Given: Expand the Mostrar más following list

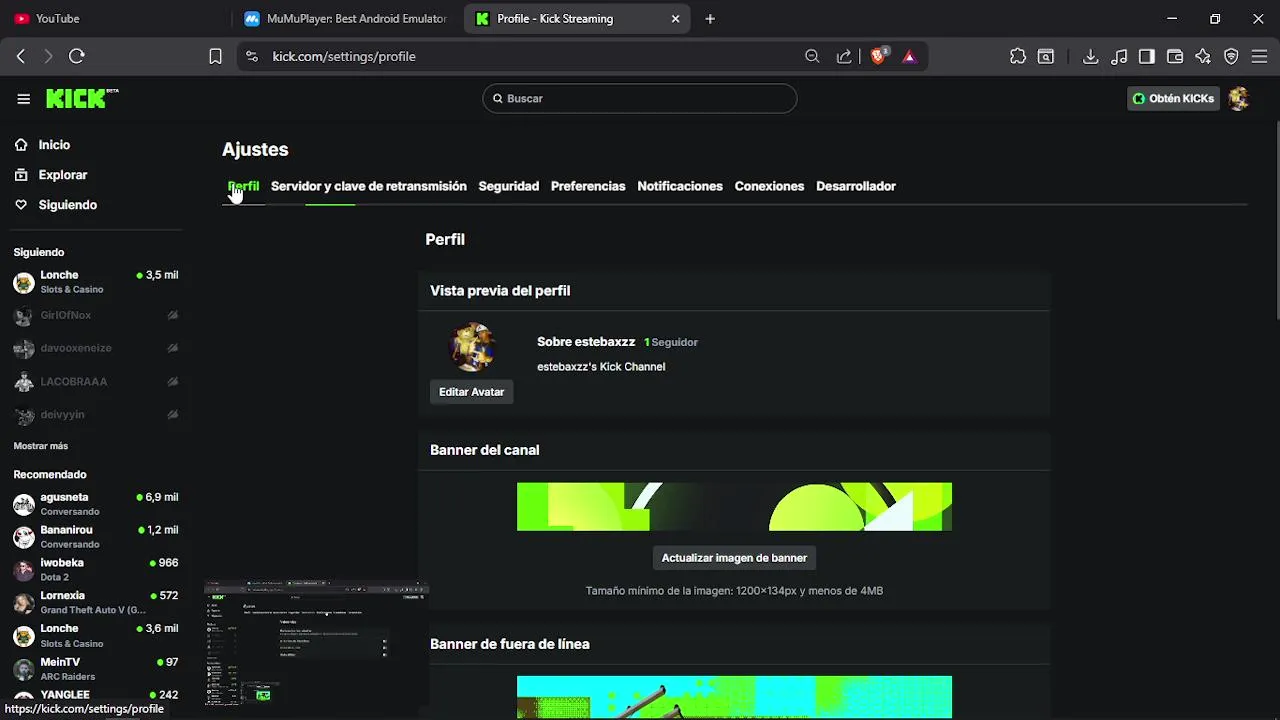Looking at the screenshot, I should pos(41,446).
